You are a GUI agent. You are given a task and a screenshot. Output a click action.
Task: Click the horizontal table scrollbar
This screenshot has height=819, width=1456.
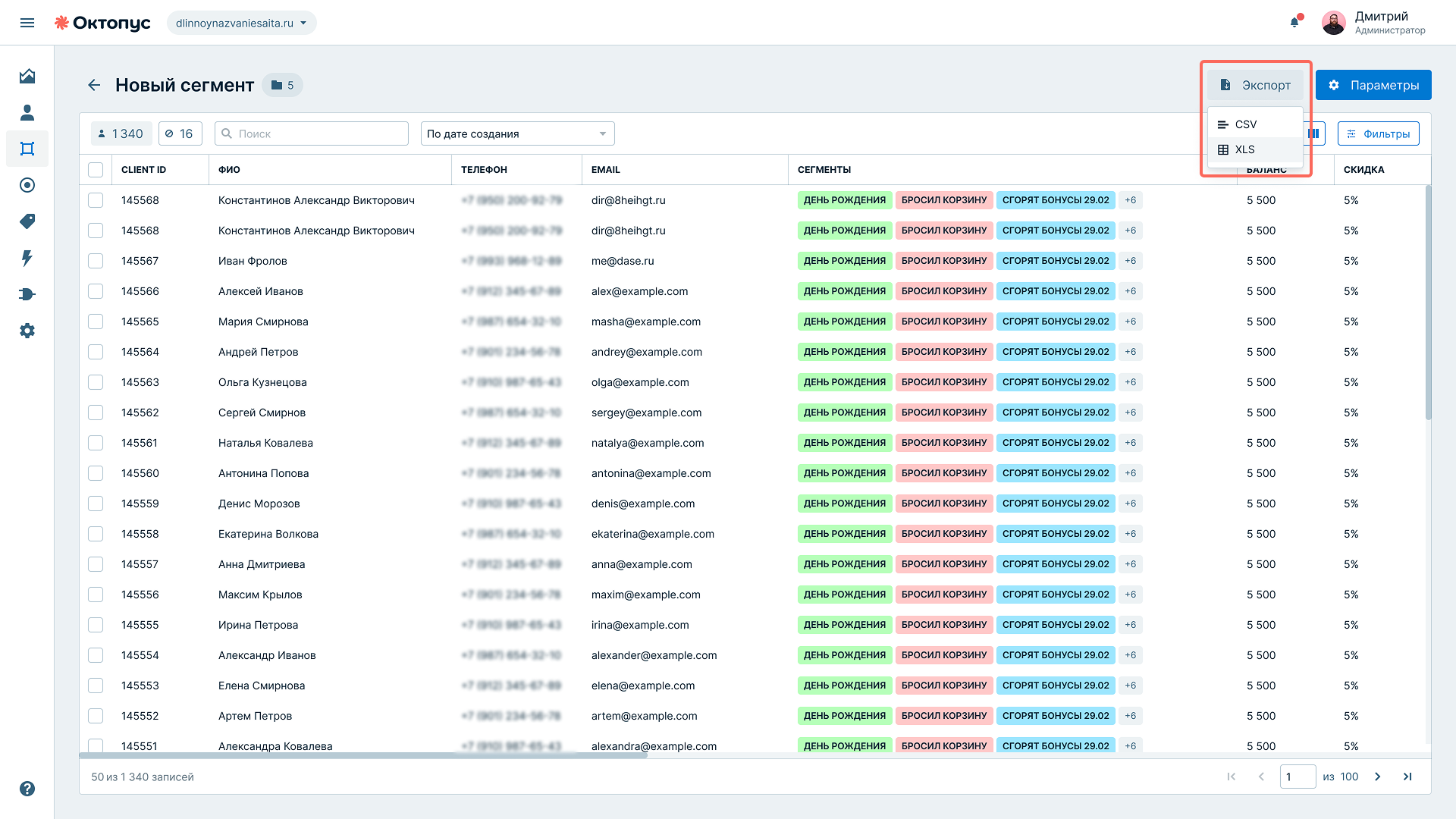(363, 755)
